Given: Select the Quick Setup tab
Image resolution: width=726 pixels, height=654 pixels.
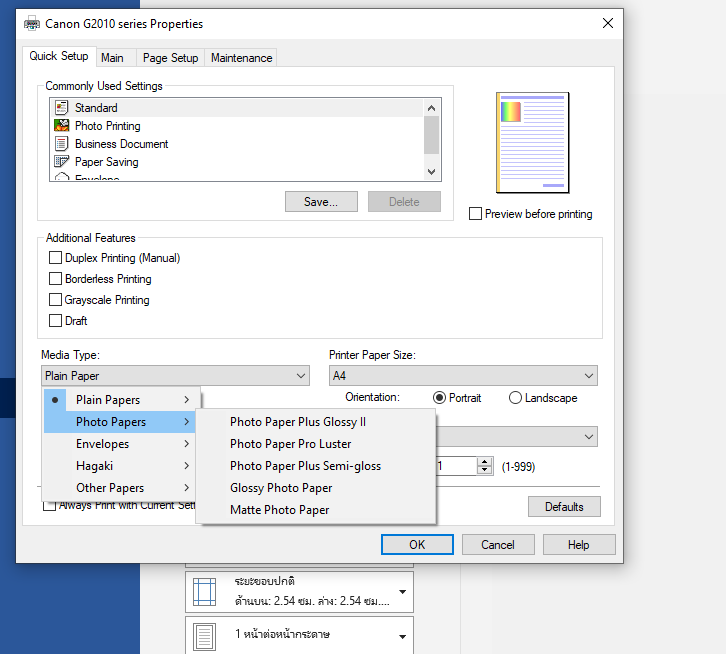Looking at the screenshot, I should 59,56.
